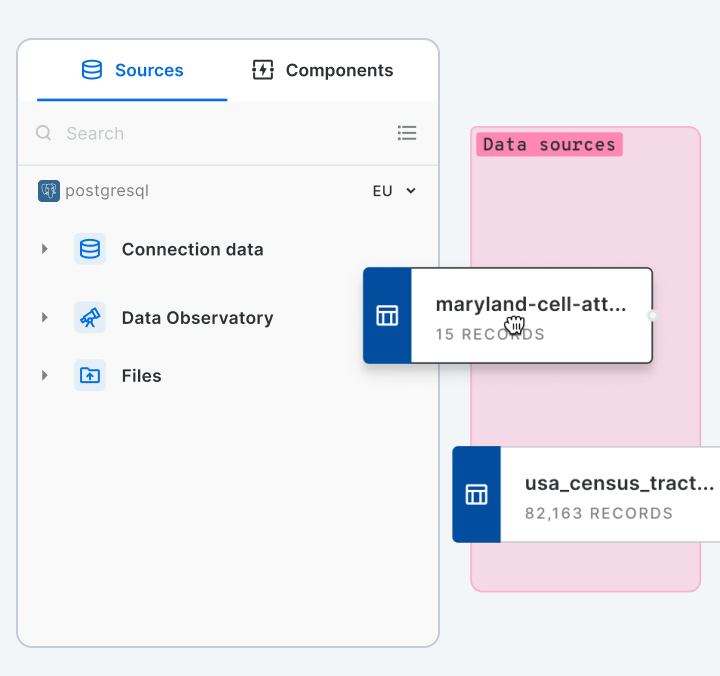Click the postgresql elephant logo icon
The image size is (720, 676).
click(49, 191)
